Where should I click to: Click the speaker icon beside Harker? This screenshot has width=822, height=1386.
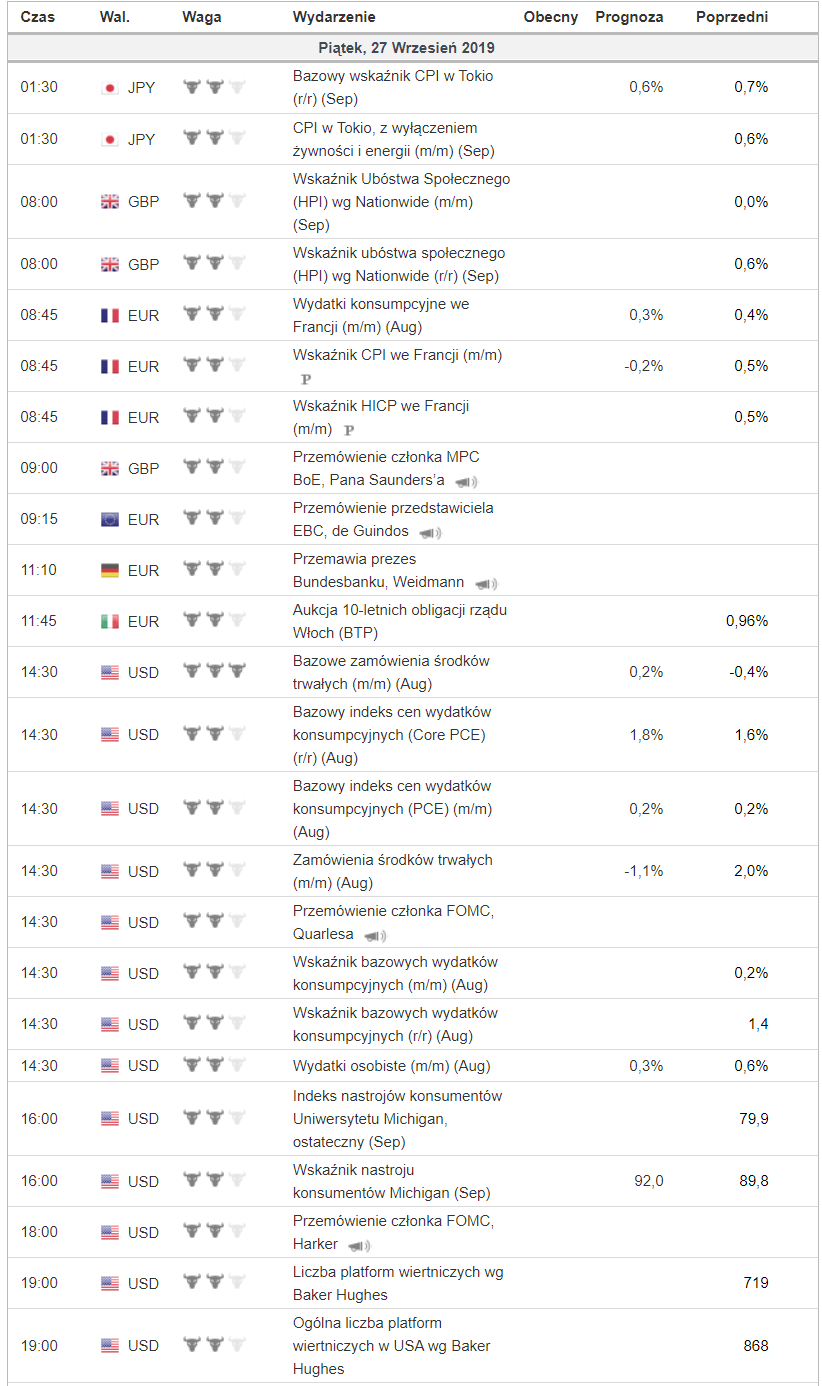pos(358,1245)
